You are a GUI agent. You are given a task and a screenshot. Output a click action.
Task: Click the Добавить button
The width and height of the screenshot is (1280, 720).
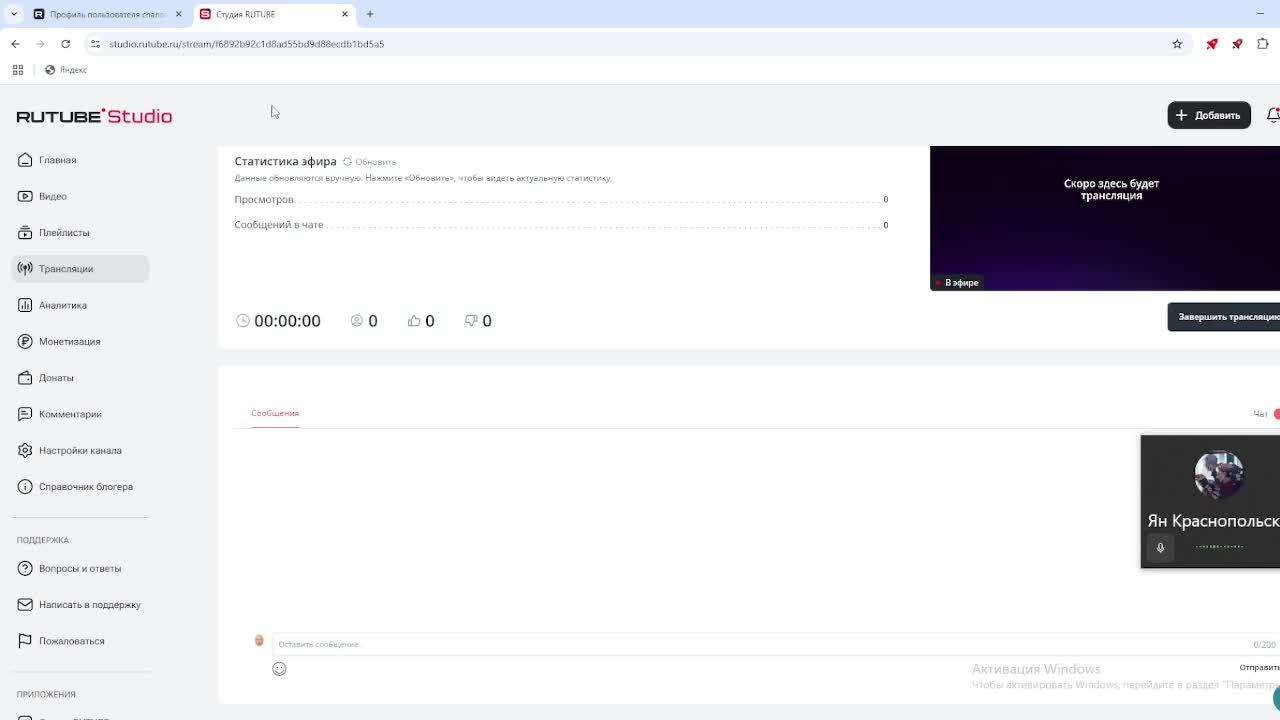coord(1209,115)
